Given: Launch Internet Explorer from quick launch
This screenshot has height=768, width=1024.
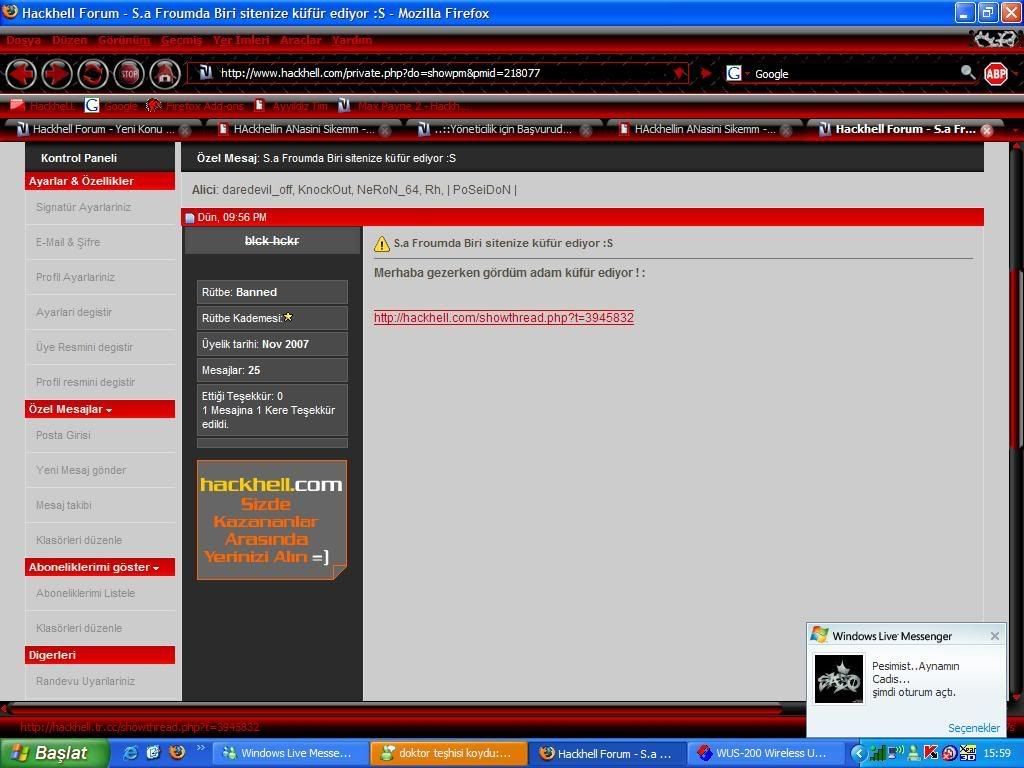Looking at the screenshot, I should [131, 753].
